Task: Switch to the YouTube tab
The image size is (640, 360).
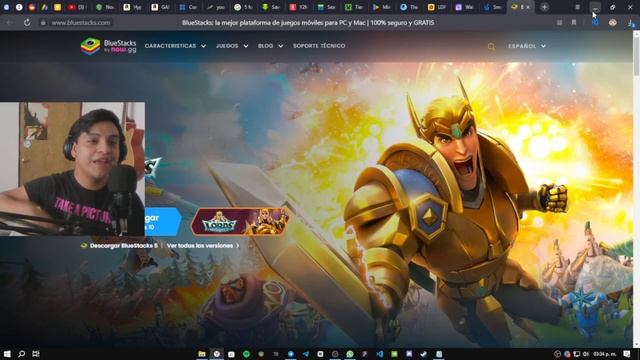Action: click(x=77, y=7)
